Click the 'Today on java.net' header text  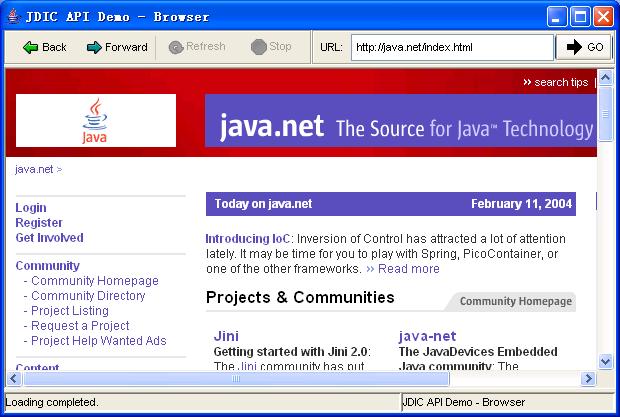[263, 204]
